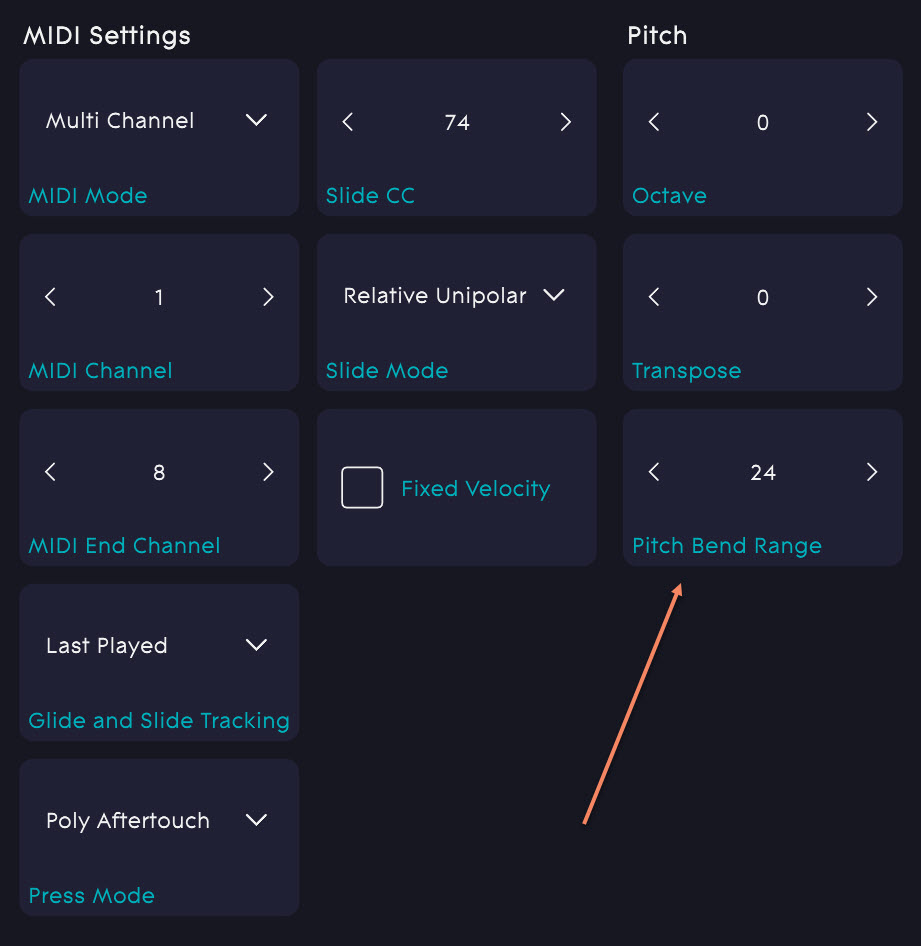Open the MIDI Mode dropdown
Image resolution: width=921 pixels, height=946 pixels.
pyautogui.click(x=256, y=120)
